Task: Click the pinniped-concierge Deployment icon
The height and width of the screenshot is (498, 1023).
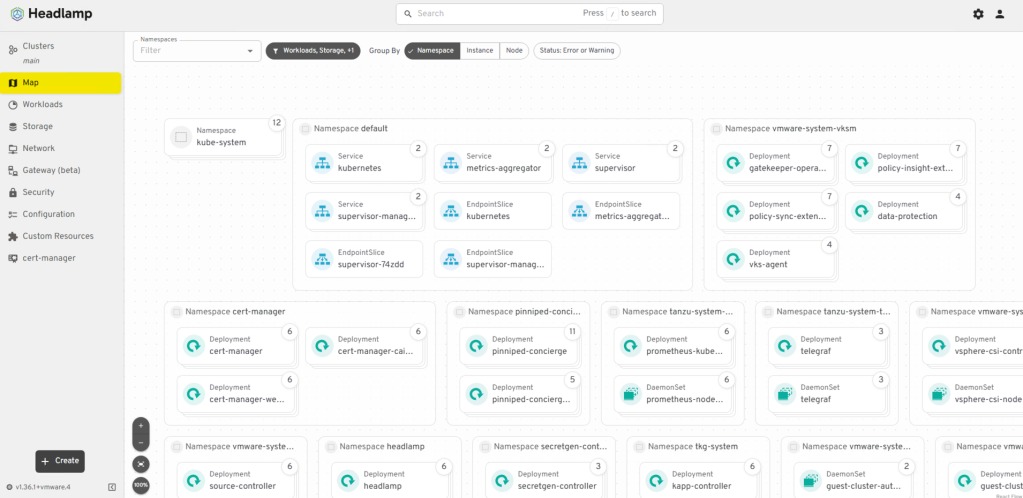Action: click(x=477, y=346)
